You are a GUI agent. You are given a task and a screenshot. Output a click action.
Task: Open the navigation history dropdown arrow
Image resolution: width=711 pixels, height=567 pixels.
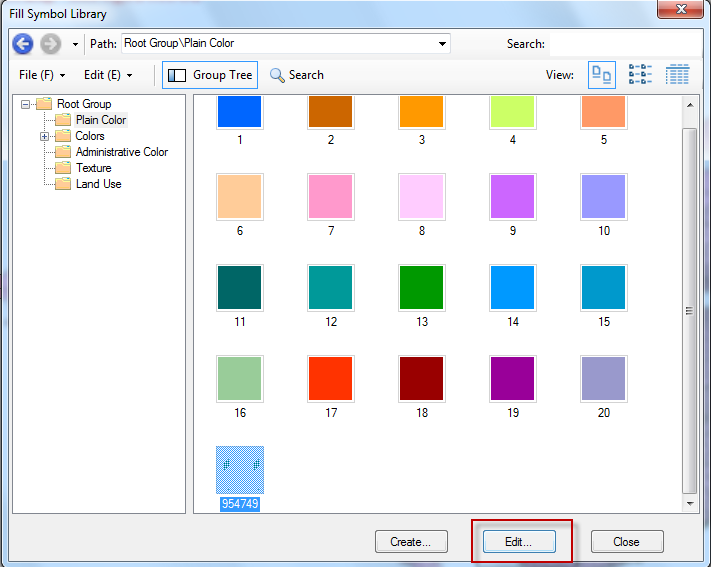75,45
